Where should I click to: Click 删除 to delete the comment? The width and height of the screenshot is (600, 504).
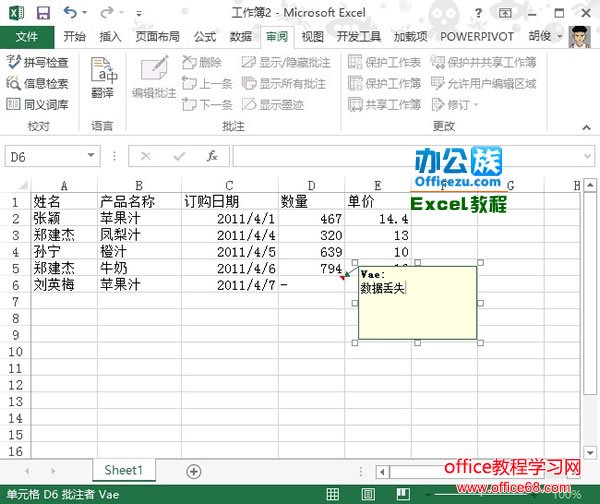(x=202, y=62)
